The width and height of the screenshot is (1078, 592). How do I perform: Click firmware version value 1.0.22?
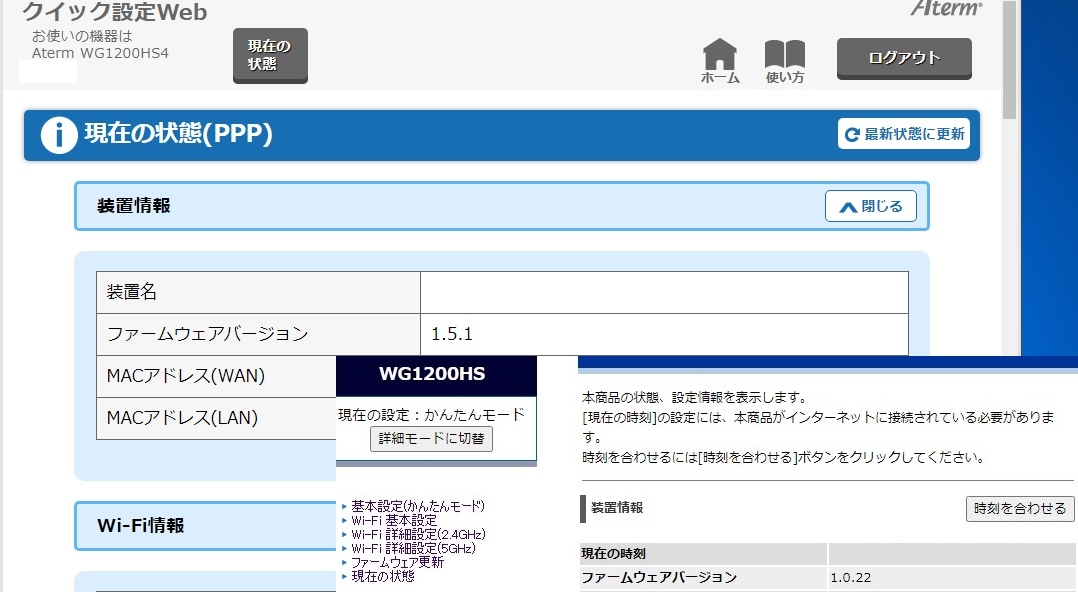click(x=850, y=578)
